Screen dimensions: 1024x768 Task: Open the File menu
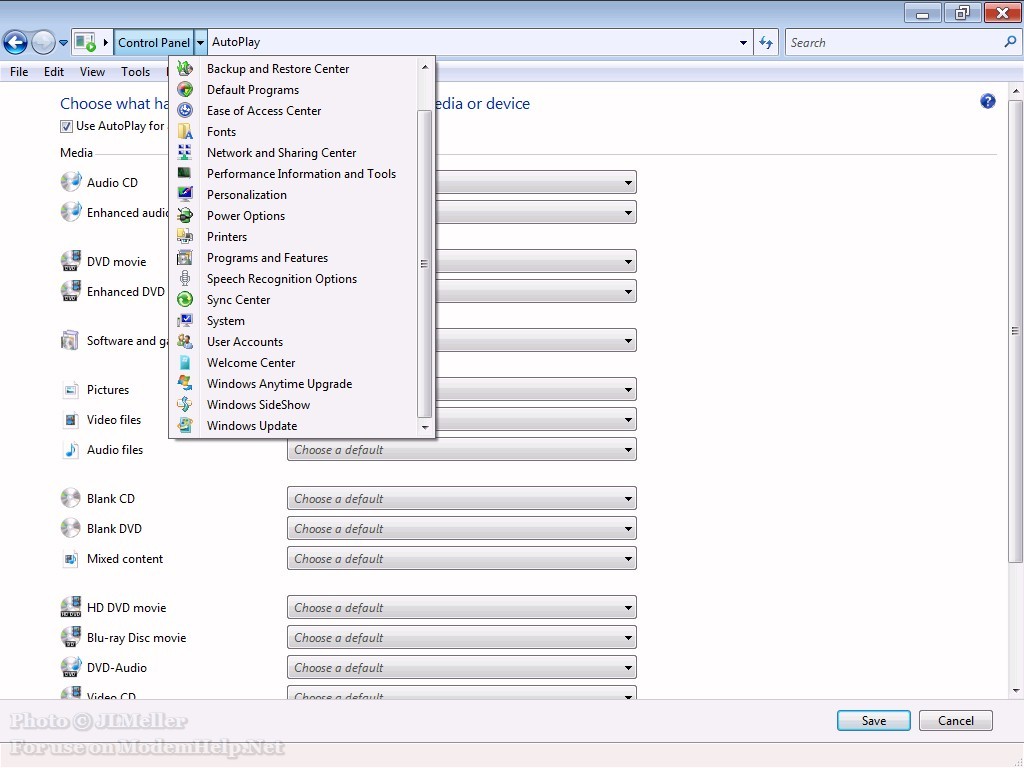pyautogui.click(x=19, y=72)
